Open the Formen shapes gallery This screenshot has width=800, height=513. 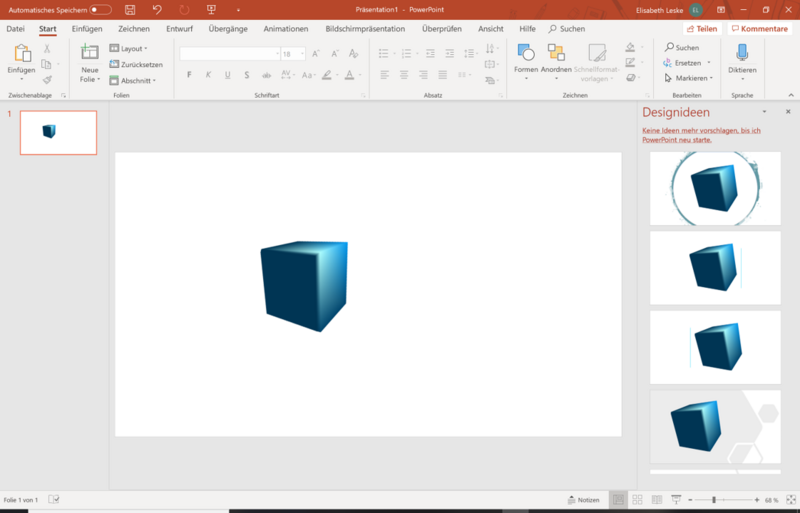pyautogui.click(x=526, y=54)
